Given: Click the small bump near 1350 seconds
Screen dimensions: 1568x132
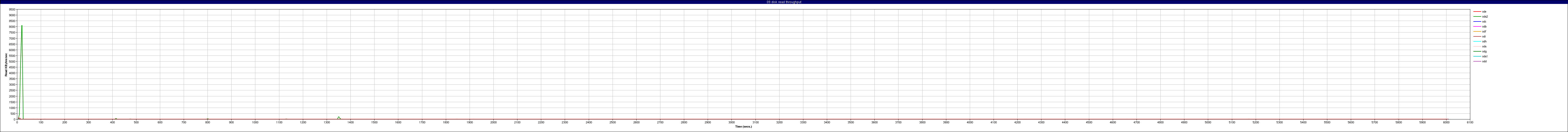Looking at the screenshot, I should click(338, 117).
